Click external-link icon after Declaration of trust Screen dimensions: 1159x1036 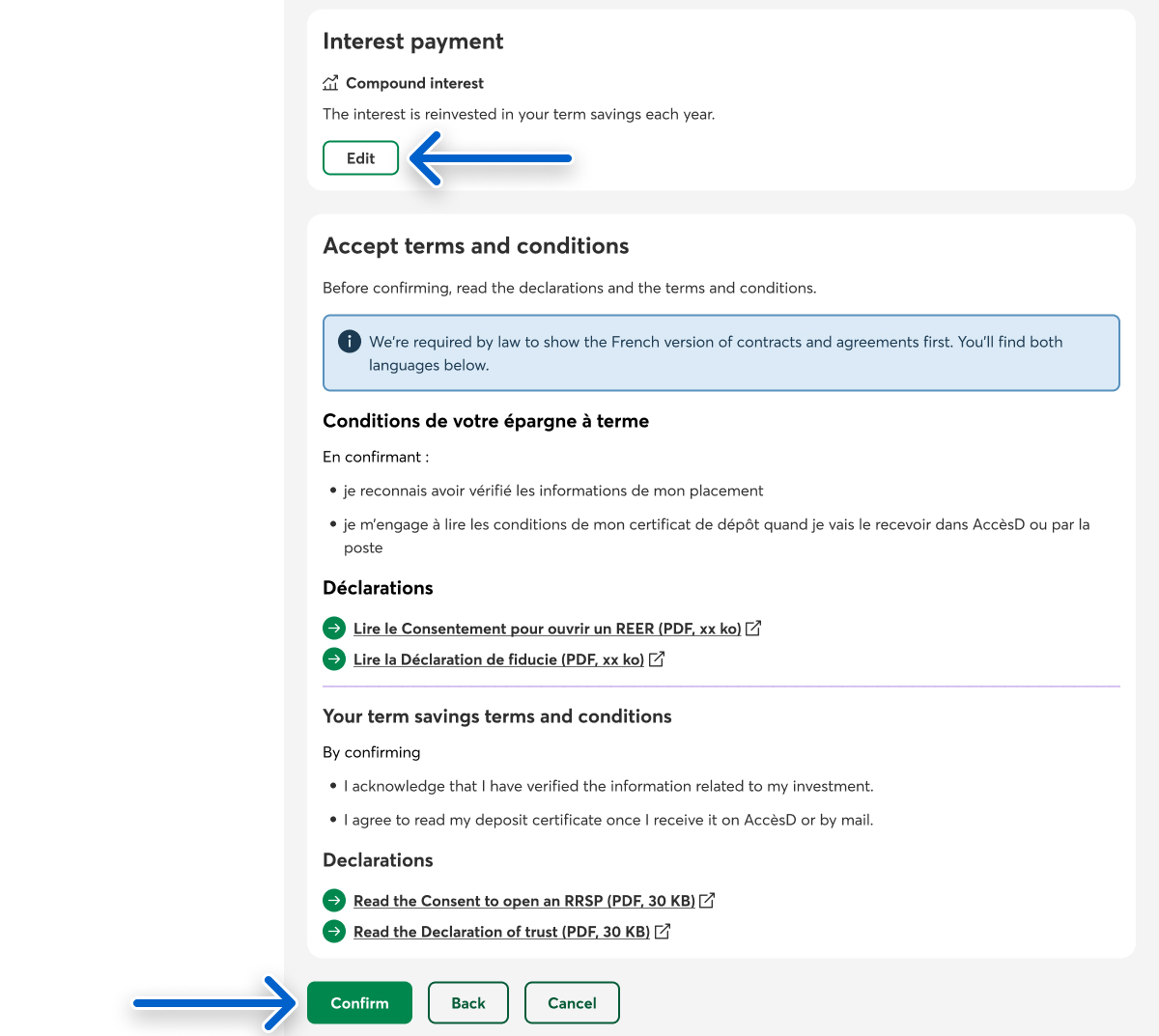[x=663, y=932]
